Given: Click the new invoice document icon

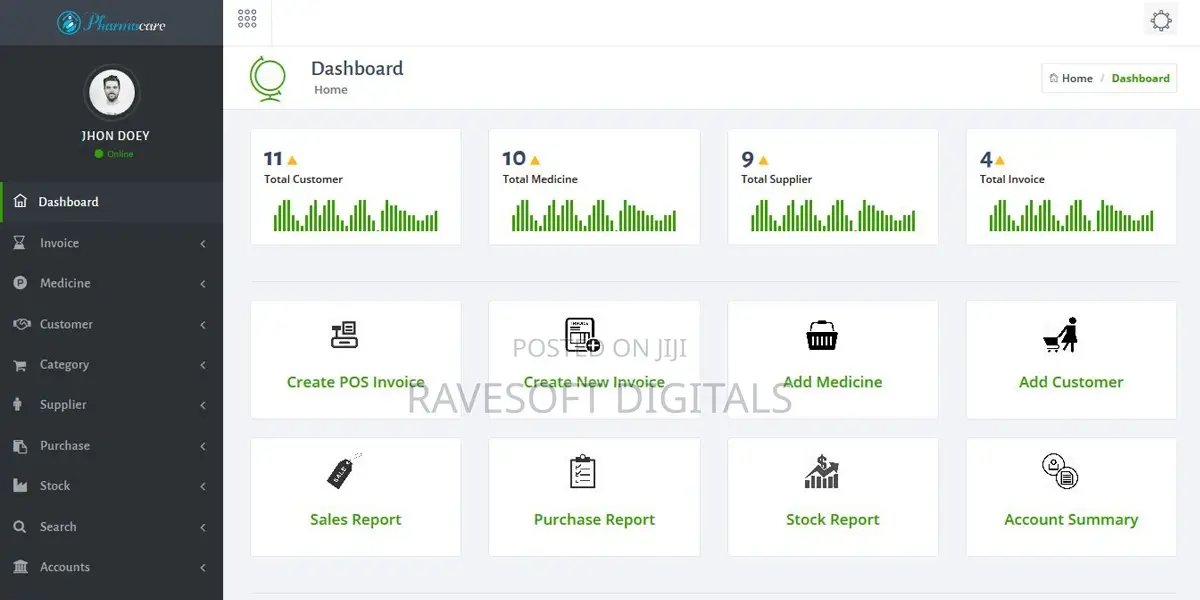Looking at the screenshot, I should point(582,335).
